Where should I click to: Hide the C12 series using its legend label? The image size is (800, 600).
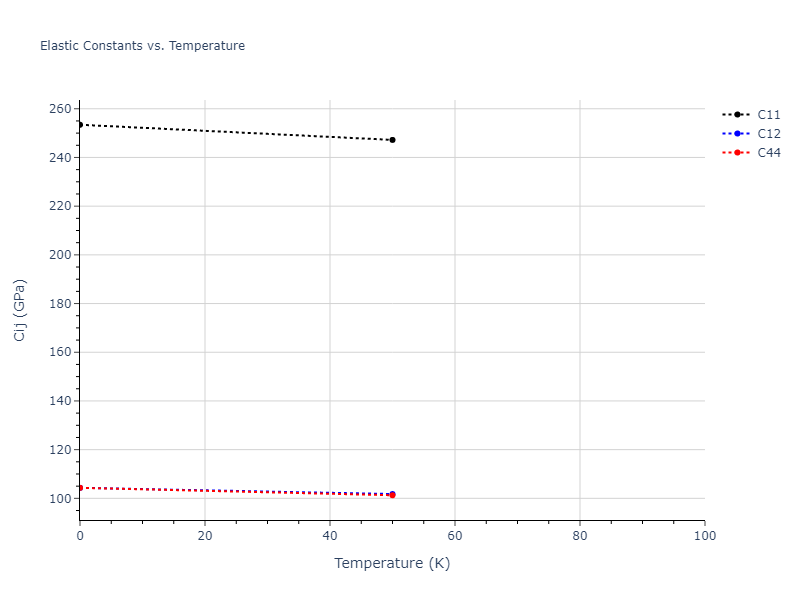[768, 133]
